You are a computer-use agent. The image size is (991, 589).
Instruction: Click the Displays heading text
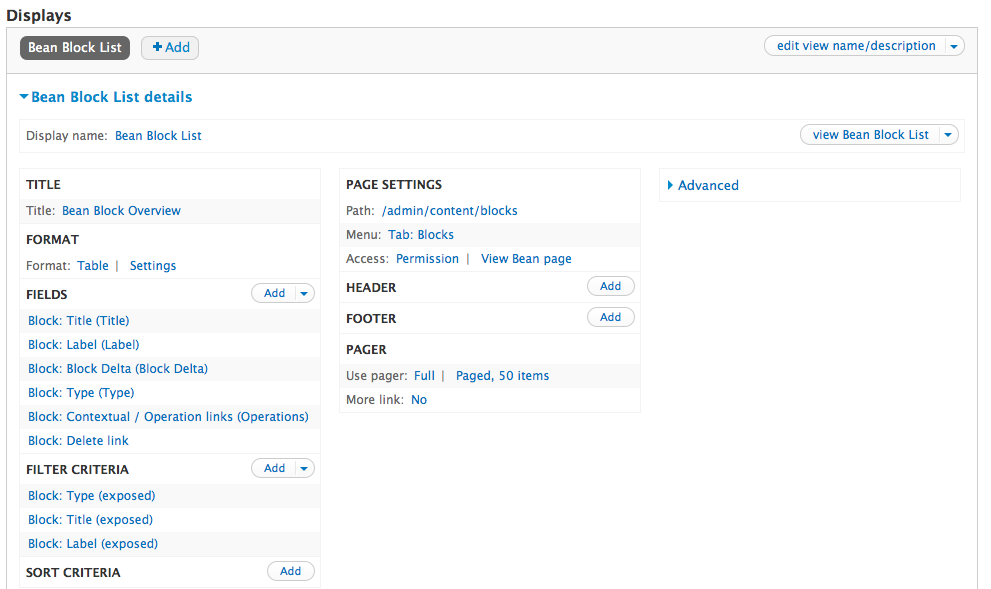point(39,16)
